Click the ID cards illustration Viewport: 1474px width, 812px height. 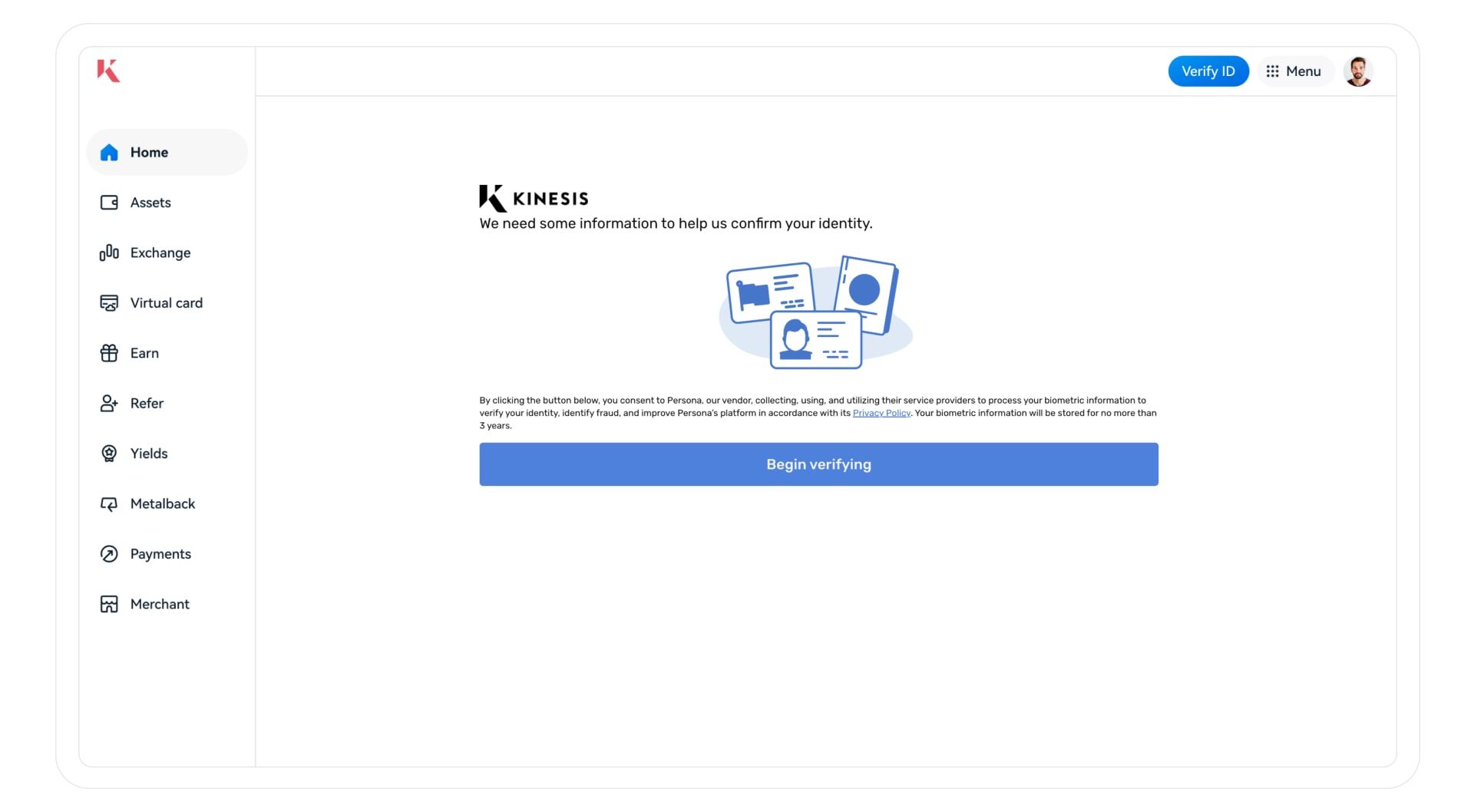815,312
